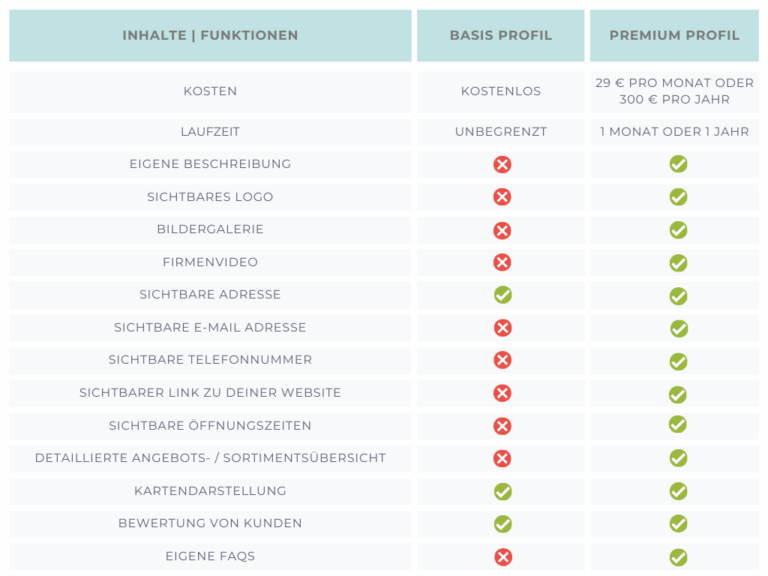This screenshot has height=576, width=768.
Task: Click the green check for Sichtbare Öffnungszeiten Premium
Action: pos(678,425)
